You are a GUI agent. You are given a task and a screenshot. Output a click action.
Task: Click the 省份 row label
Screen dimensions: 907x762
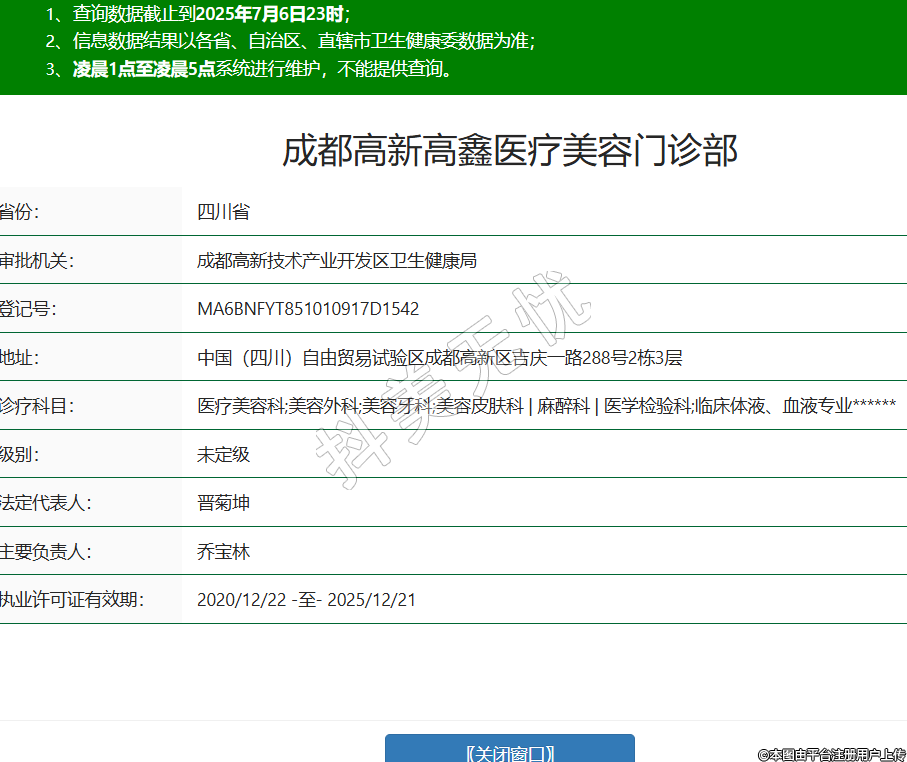[20, 212]
